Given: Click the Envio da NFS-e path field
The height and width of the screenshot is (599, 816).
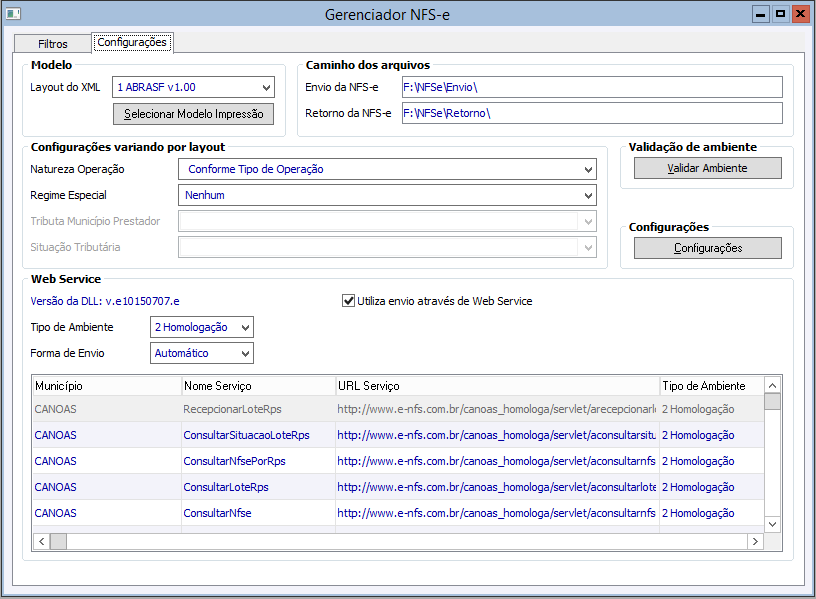Looking at the screenshot, I should [591, 87].
